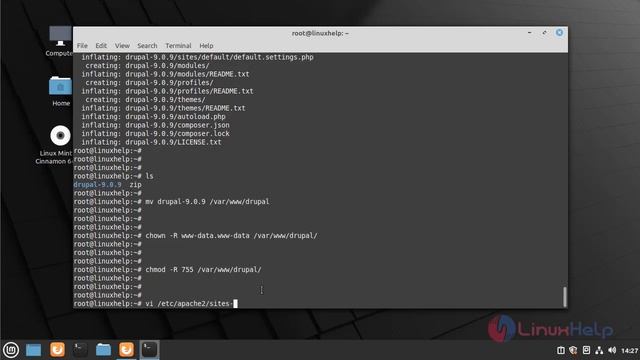Open the update manager shield tray icon
This screenshot has width=640, height=360.
573,350
